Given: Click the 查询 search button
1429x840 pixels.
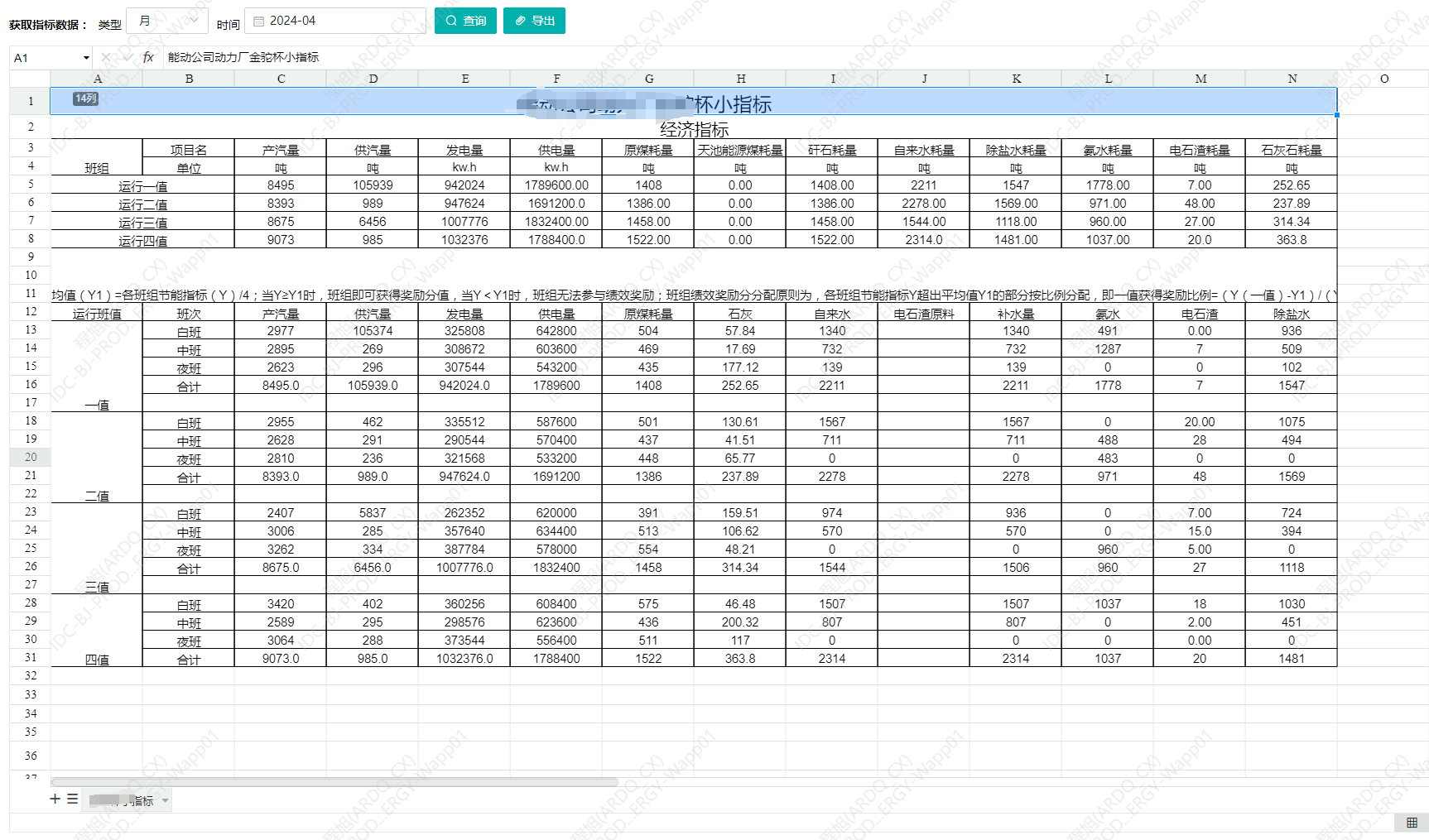Looking at the screenshot, I should pyautogui.click(x=465, y=21).
